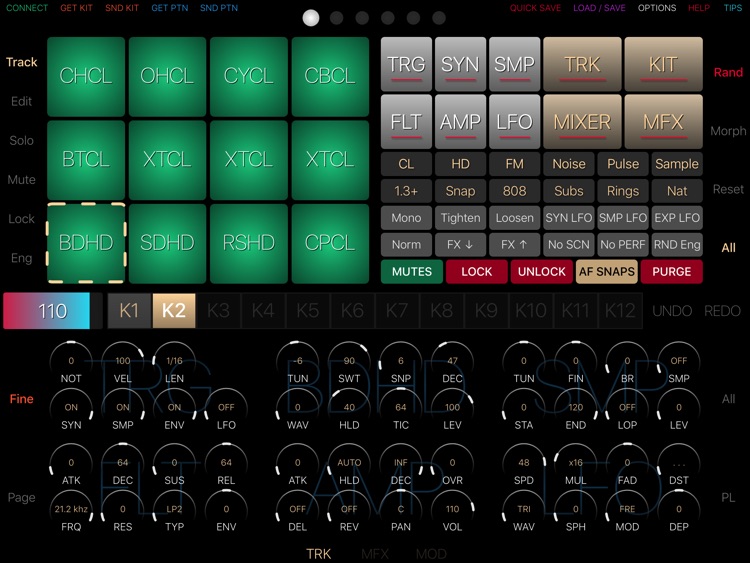Toggle the AMP randomize section
The height and width of the screenshot is (563, 750).
pos(460,121)
